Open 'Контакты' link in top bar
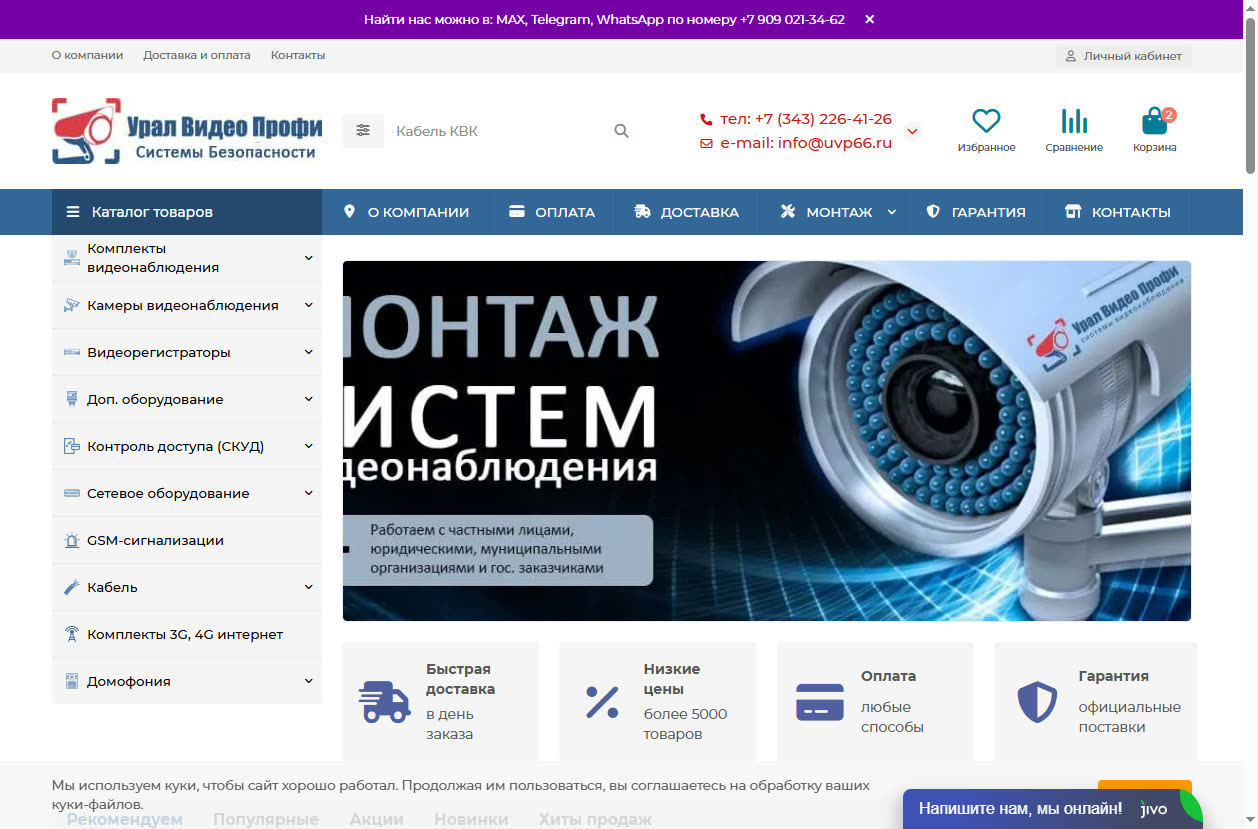1258x829 pixels. tap(298, 55)
